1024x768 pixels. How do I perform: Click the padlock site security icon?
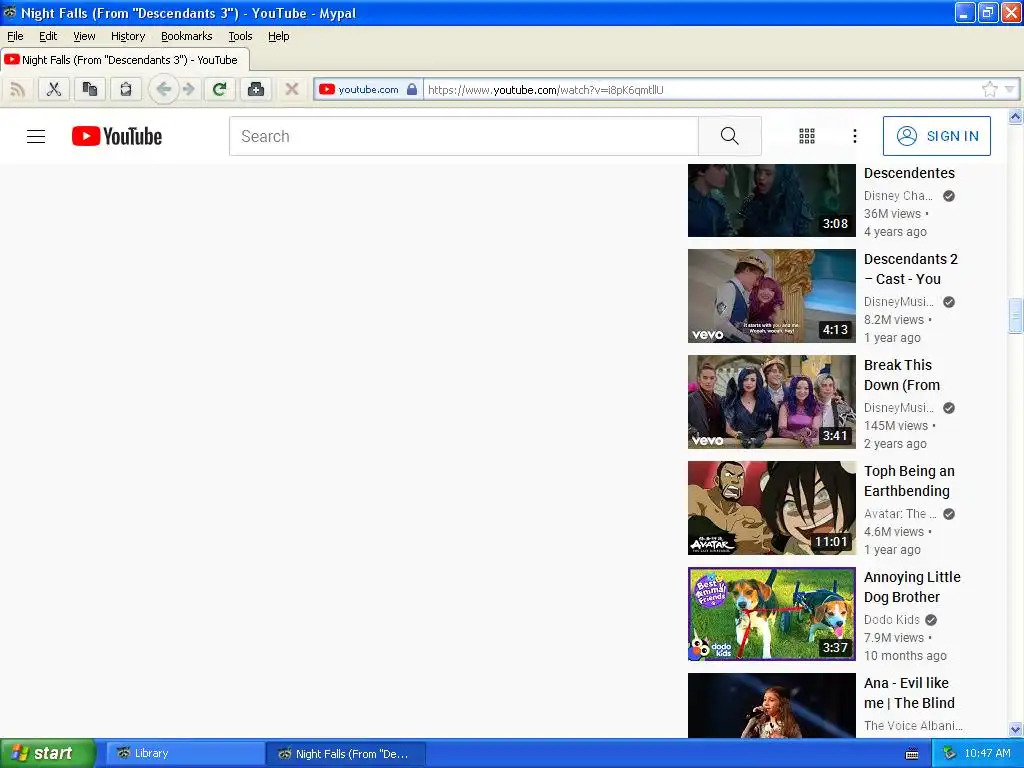(412, 89)
